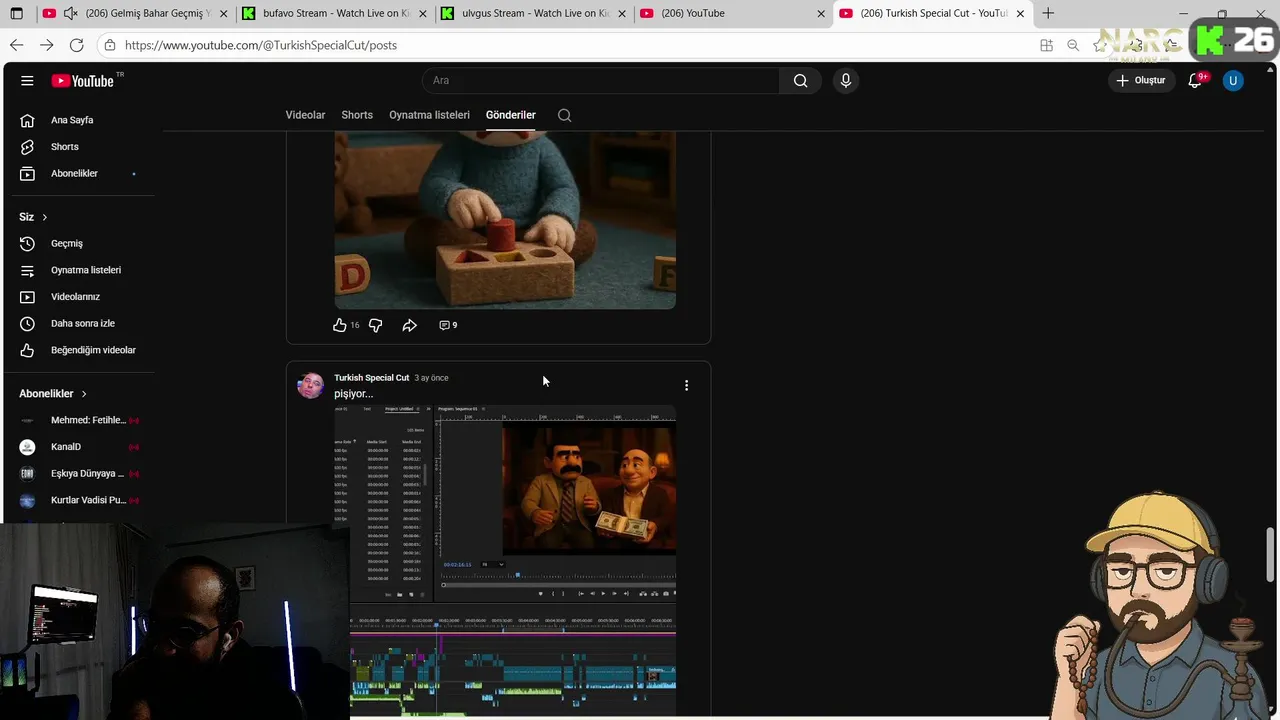Open the account avatar menu
Image resolution: width=1280 pixels, height=720 pixels.
coord(1233,80)
